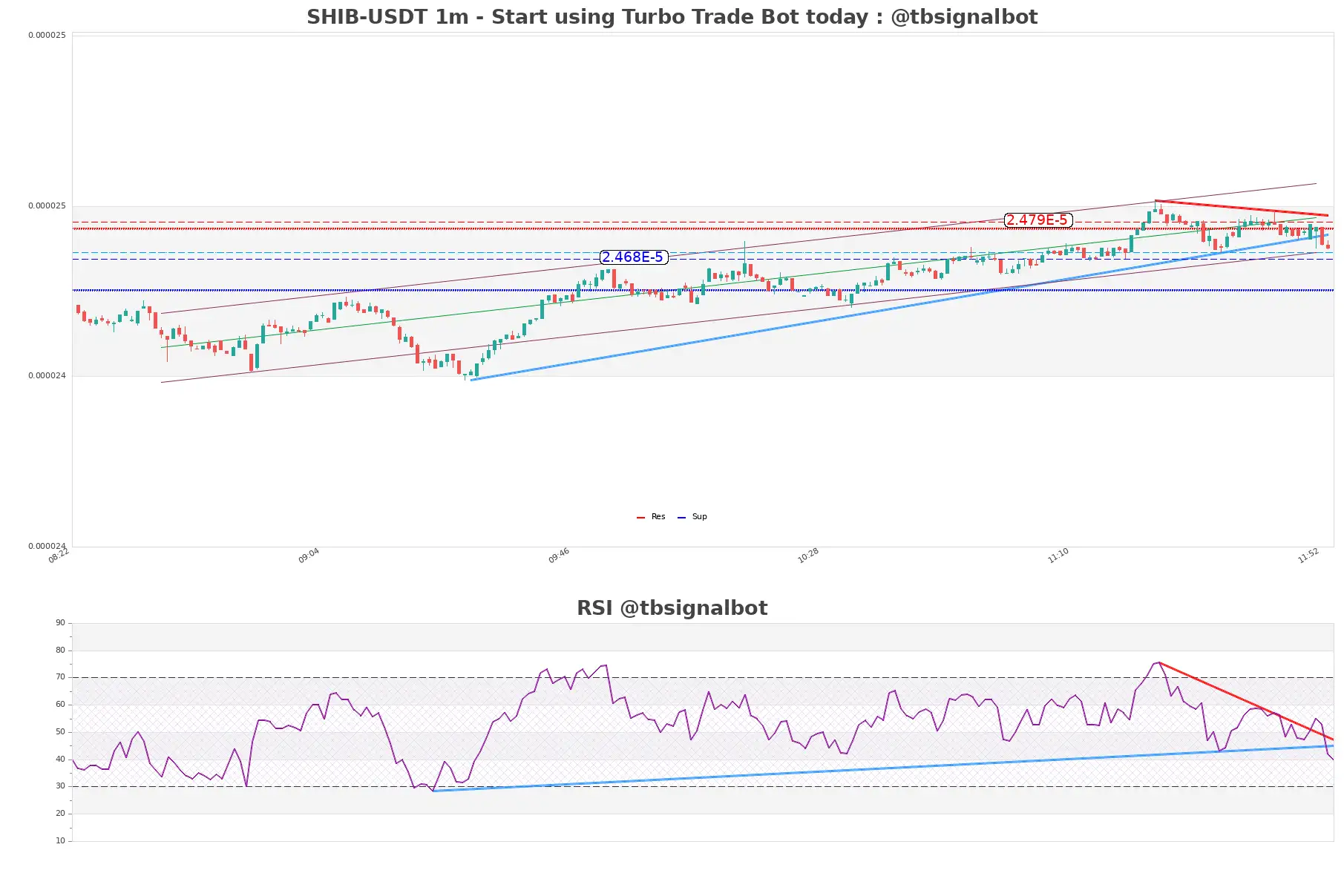Click the RSI axis value 80

tap(60, 650)
